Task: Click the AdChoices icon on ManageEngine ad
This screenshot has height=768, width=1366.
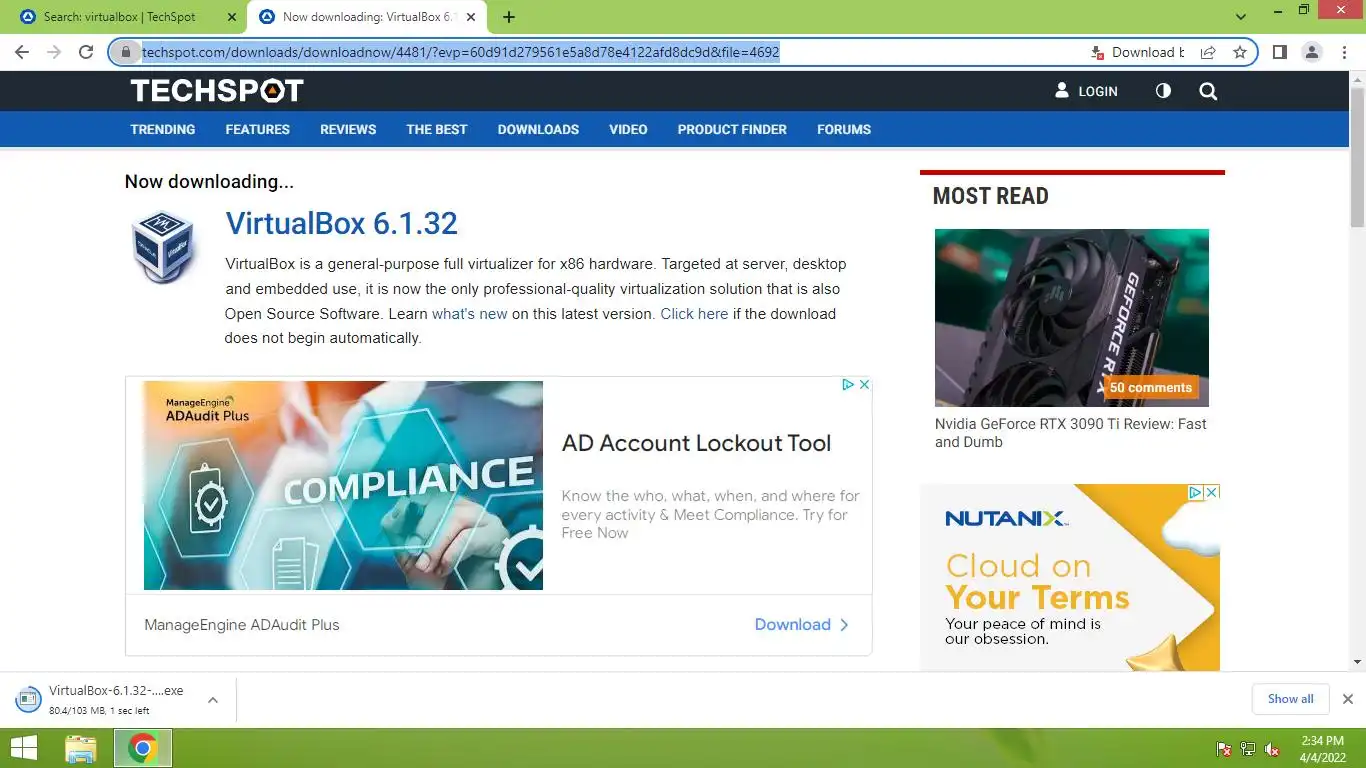Action: coord(848,384)
